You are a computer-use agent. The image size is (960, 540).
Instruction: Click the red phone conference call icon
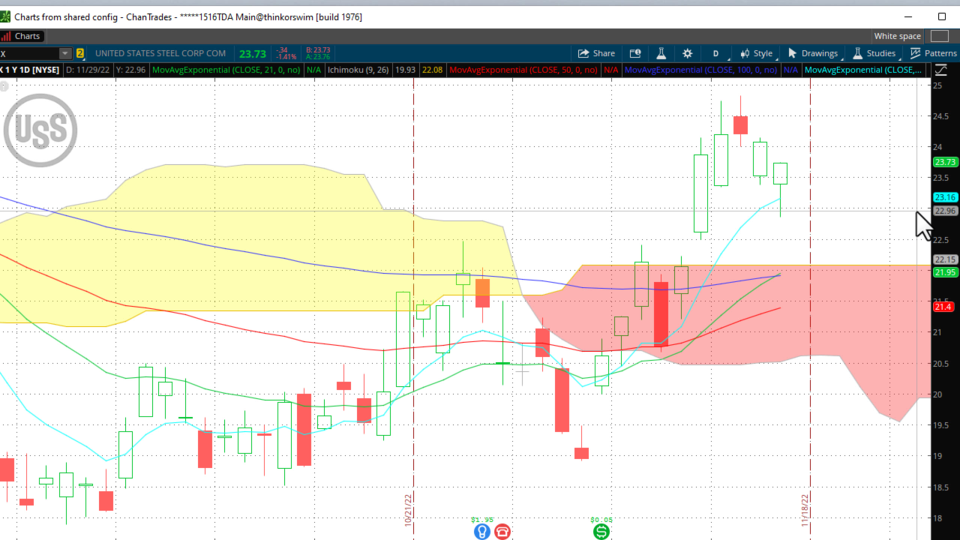click(502, 531)
